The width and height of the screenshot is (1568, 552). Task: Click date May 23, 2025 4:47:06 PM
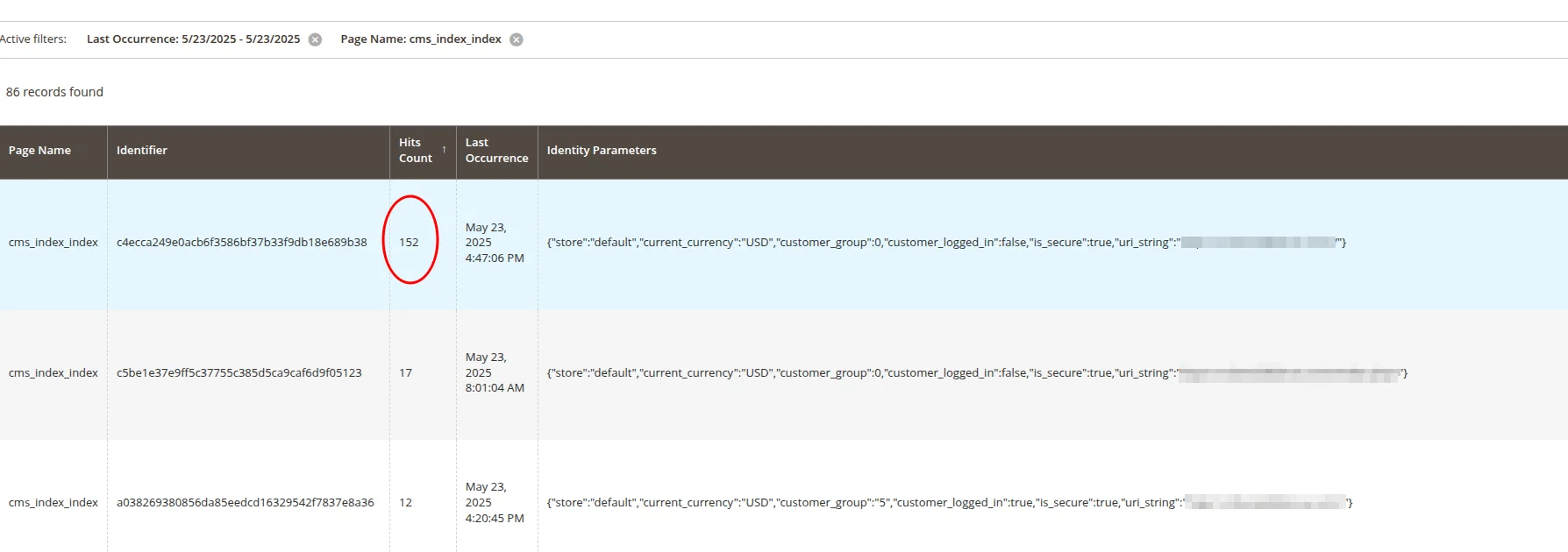[495, 243]
